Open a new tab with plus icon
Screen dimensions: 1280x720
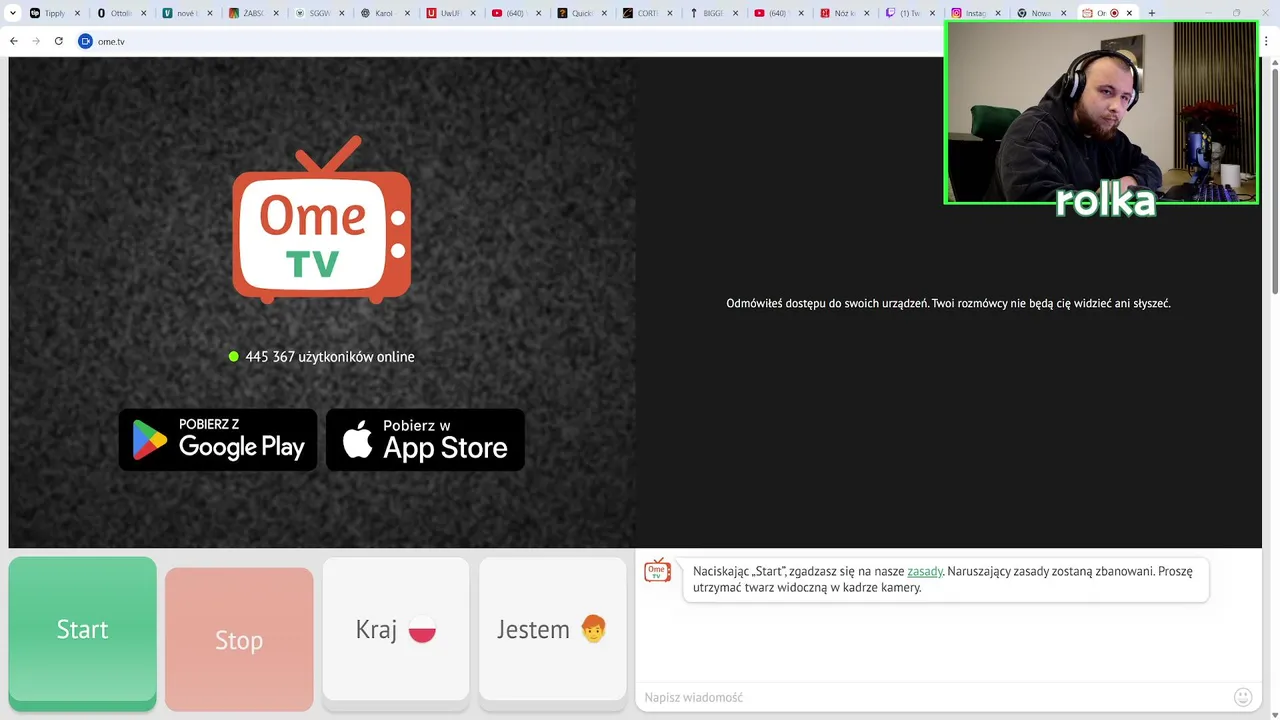pyautogui.click(x=1152, y=13)
